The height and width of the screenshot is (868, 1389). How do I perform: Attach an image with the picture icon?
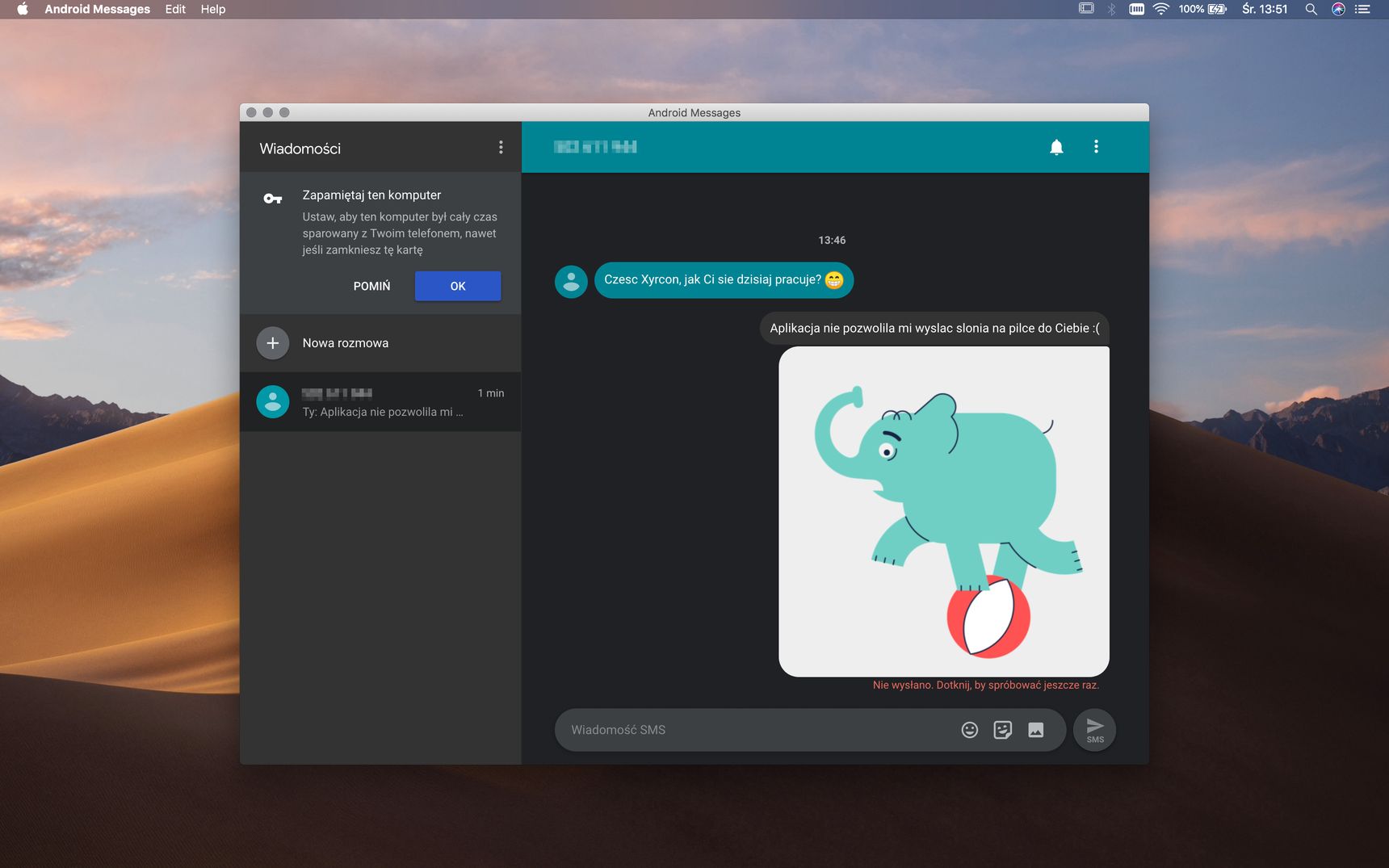pos(1036,730)
